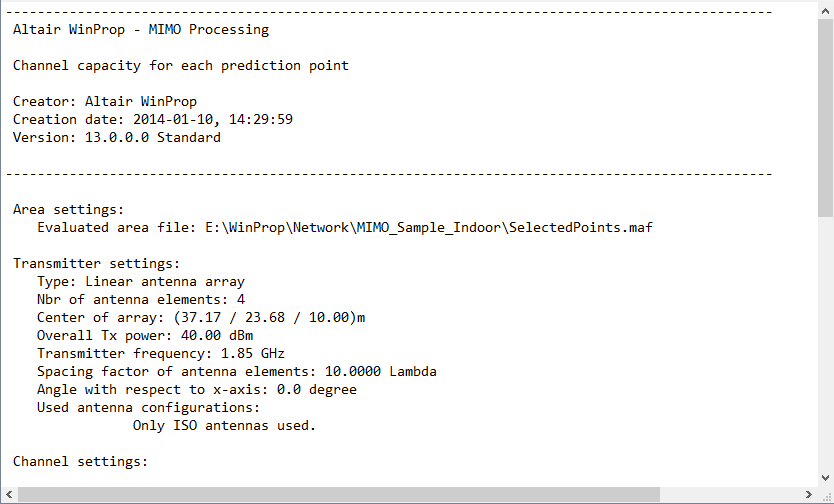Click the 'Only ISO antennas used.' text

(224, 426)
